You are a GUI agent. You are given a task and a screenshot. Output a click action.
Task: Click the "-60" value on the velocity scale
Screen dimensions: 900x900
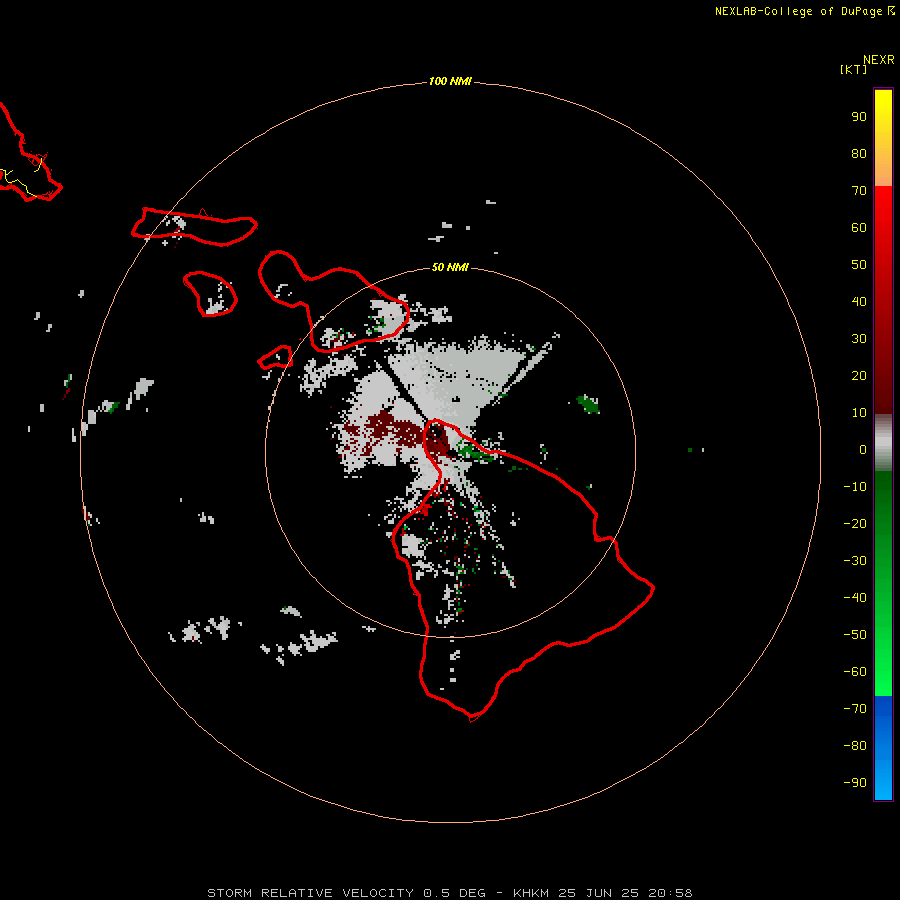(855, 672)
